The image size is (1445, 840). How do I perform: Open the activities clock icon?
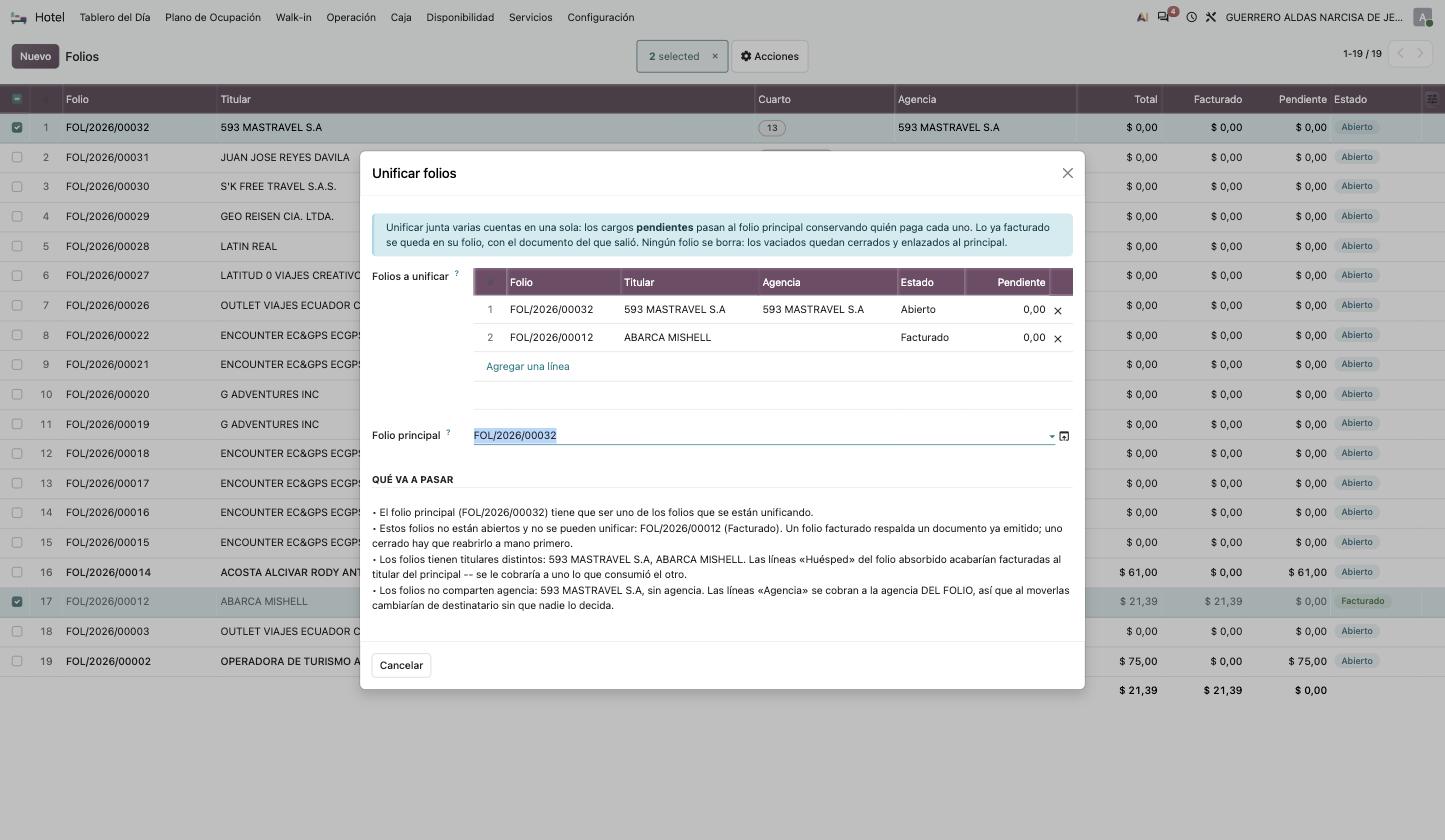1191,17
